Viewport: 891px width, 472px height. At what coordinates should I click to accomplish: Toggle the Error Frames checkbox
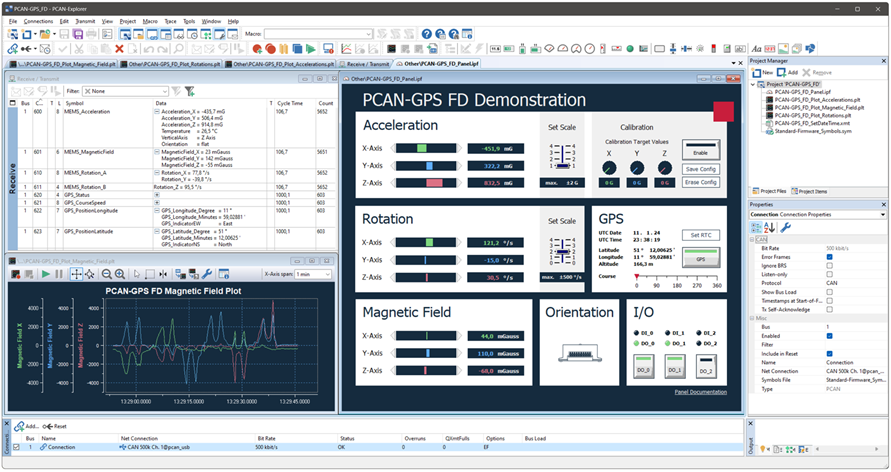(829, 256)
